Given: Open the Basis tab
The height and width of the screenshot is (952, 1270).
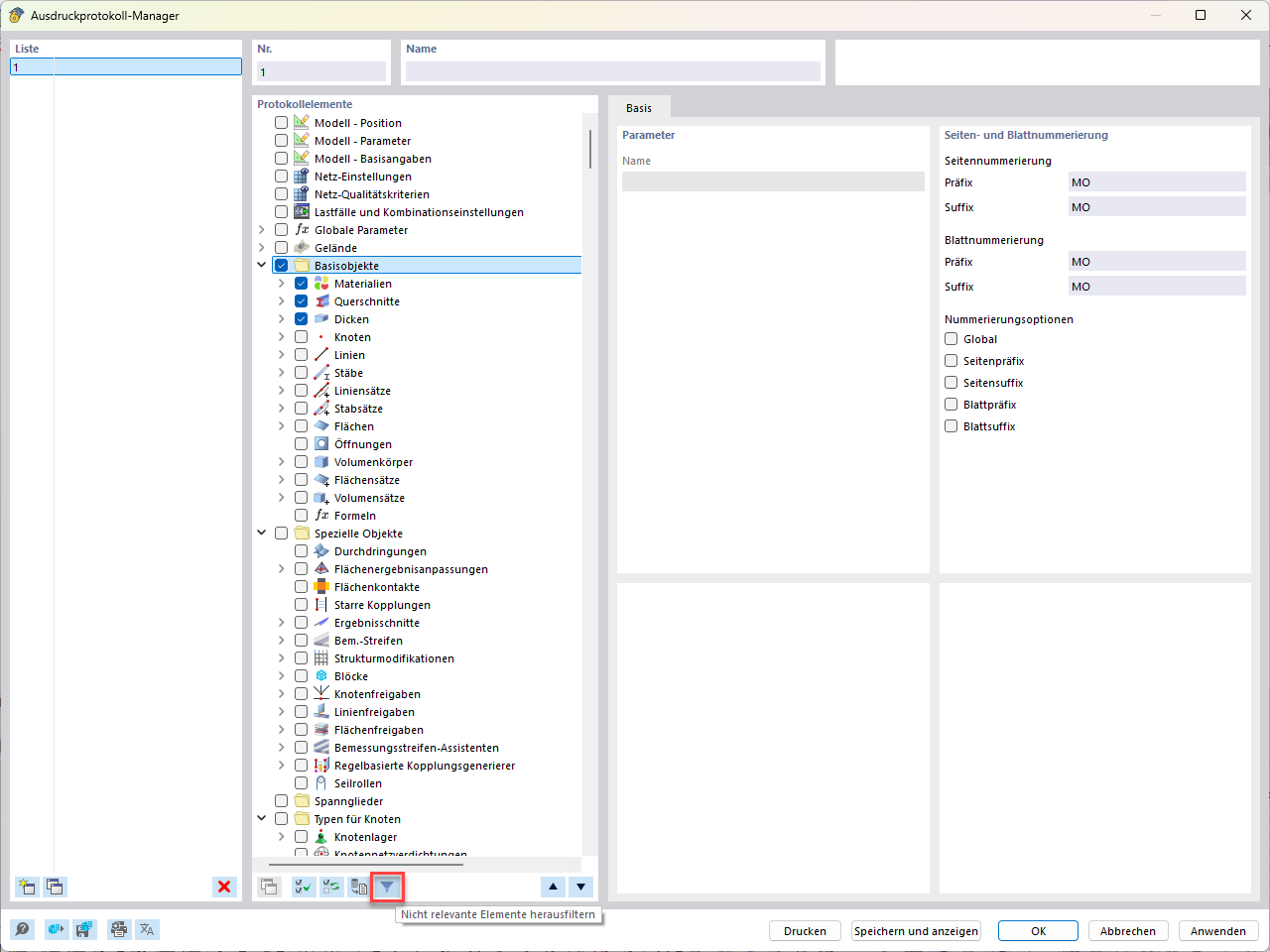Looking at the screenshot, I should (x=639, y=108).
